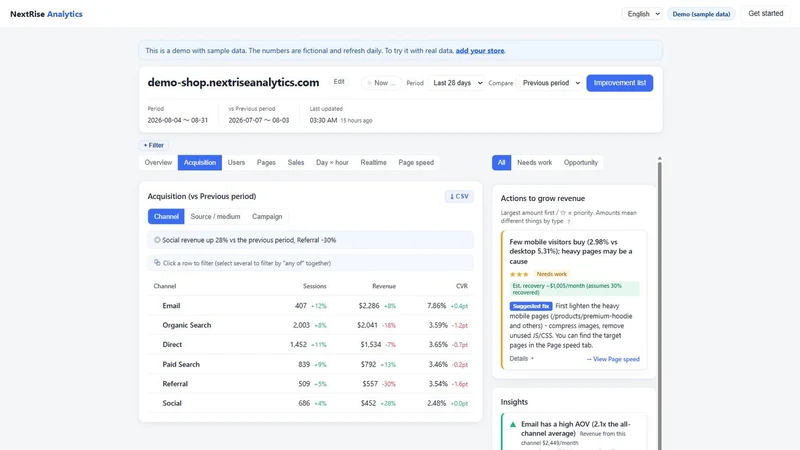
Task: Open the Pages tab
Action: click(x=266, y=162)
